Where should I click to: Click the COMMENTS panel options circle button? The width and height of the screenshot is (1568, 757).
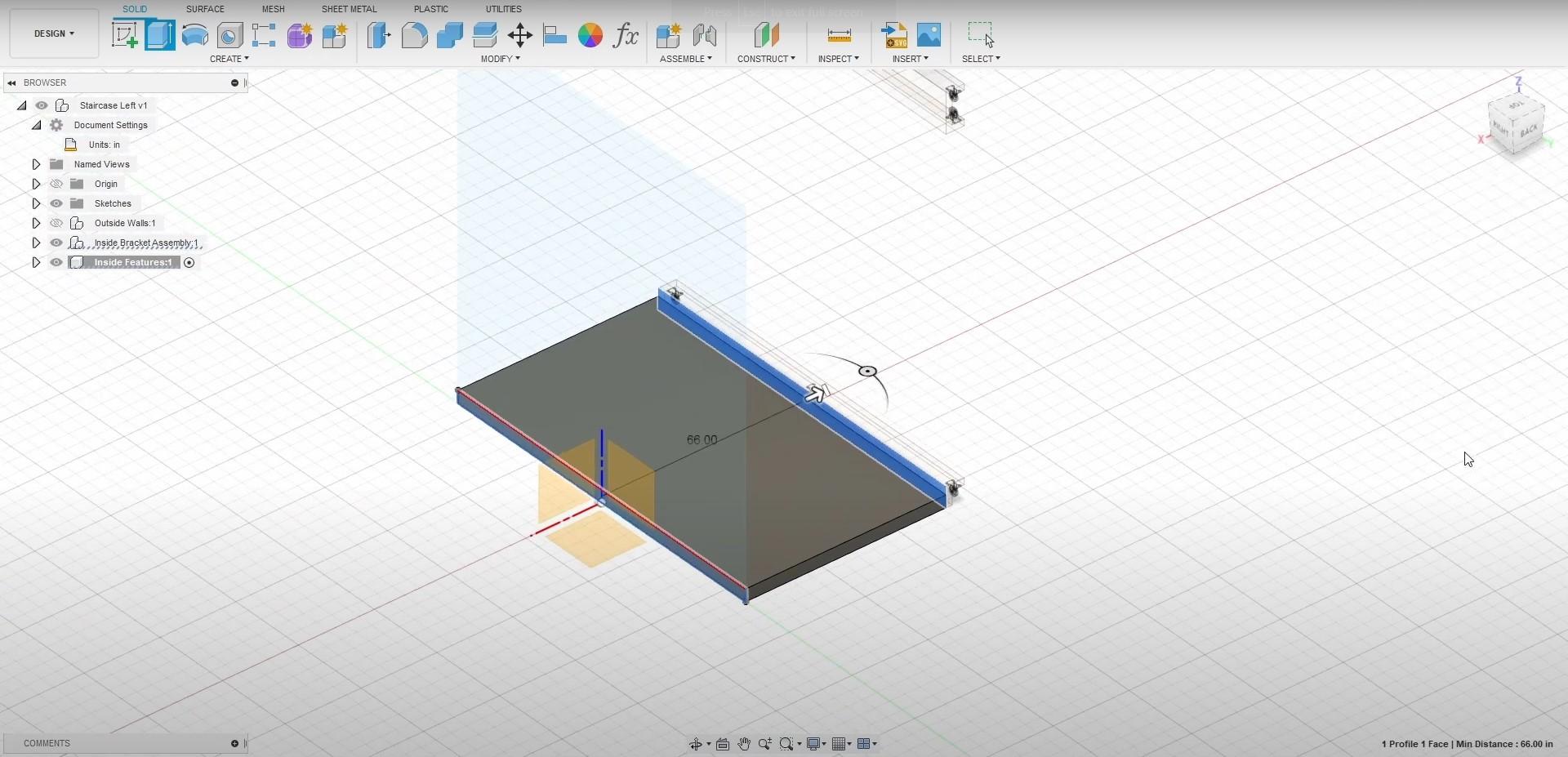pos(234,743)
